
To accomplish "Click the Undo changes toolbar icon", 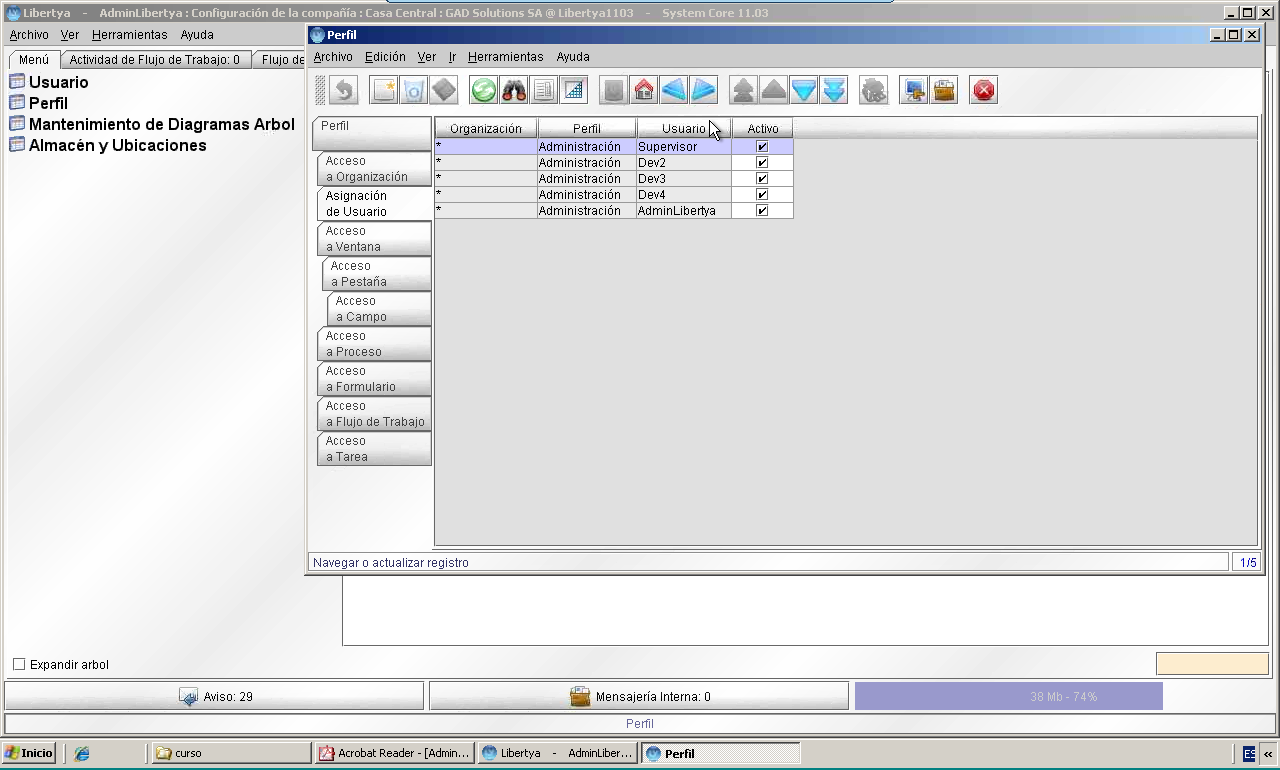I will (344, 91).
